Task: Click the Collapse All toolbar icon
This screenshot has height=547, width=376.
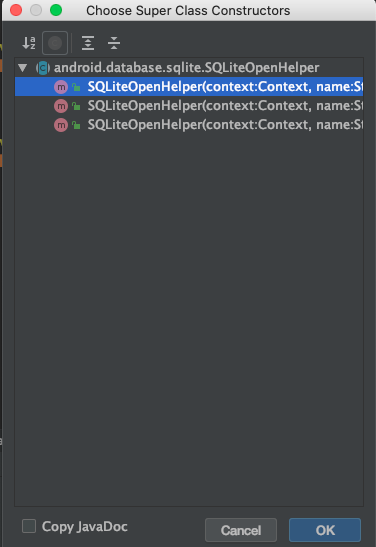Action: 114,43
